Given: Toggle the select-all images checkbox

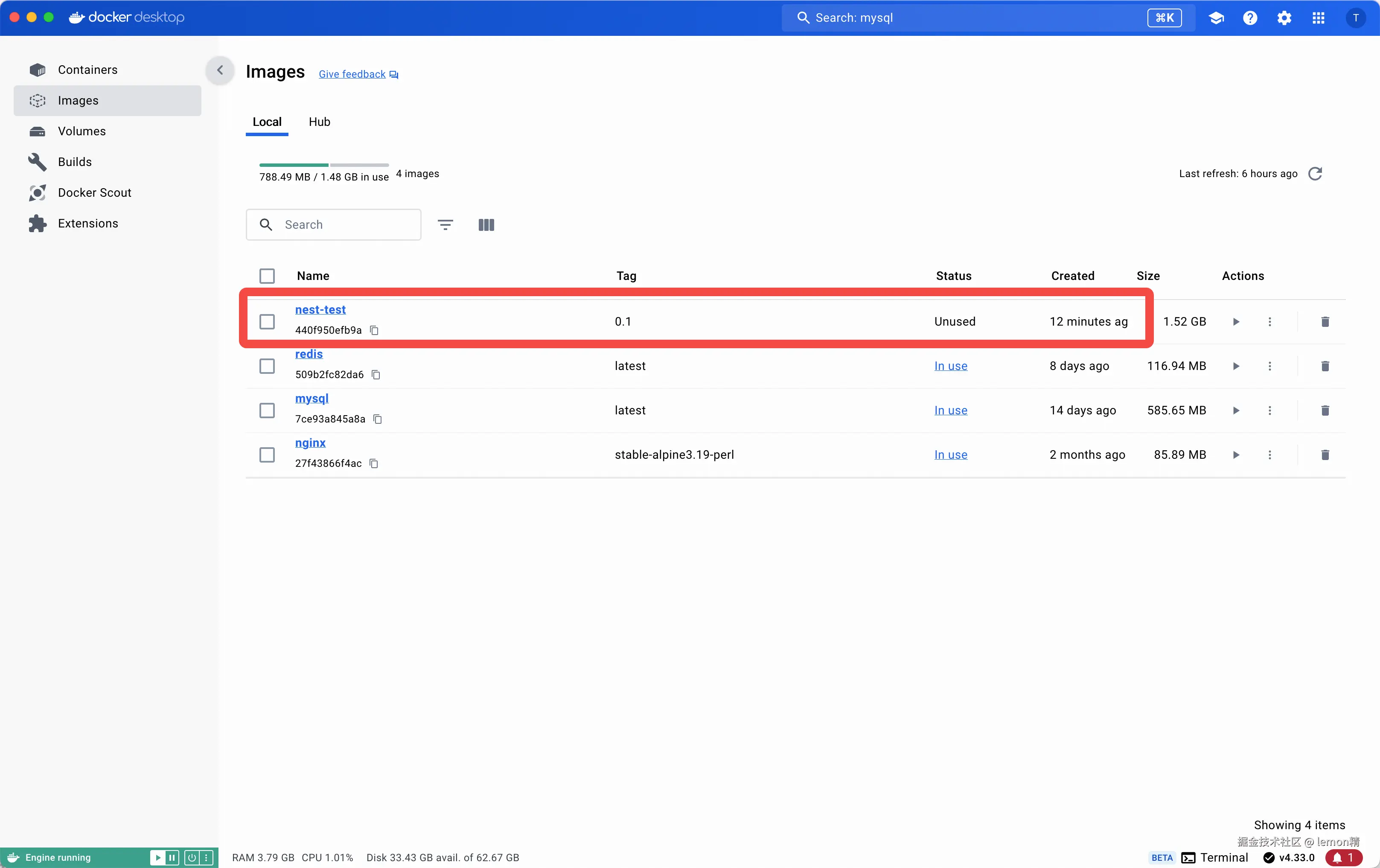Looking at the screenshot, I should coord(267,276).
